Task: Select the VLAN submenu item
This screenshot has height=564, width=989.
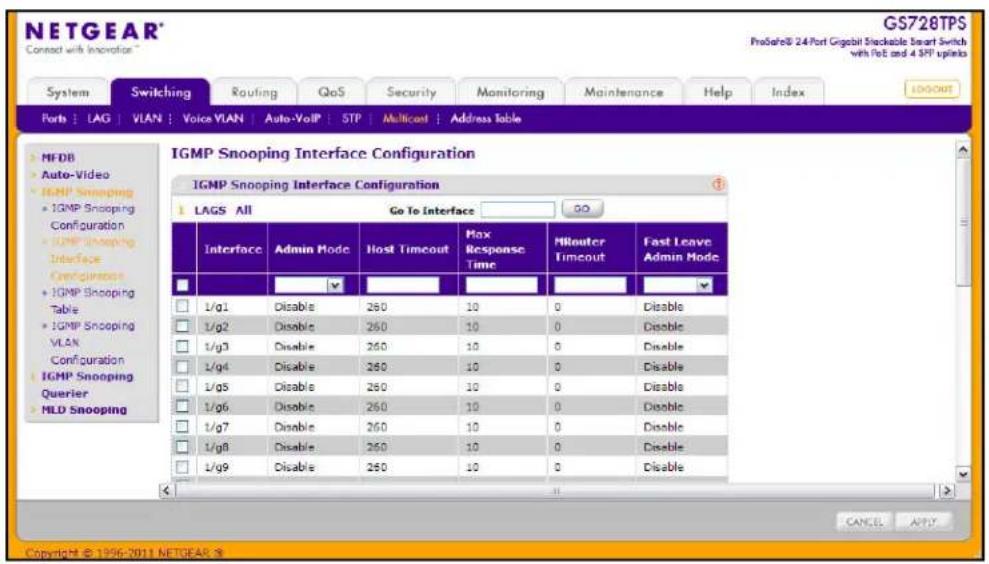Action: click(x=147, y=119)
